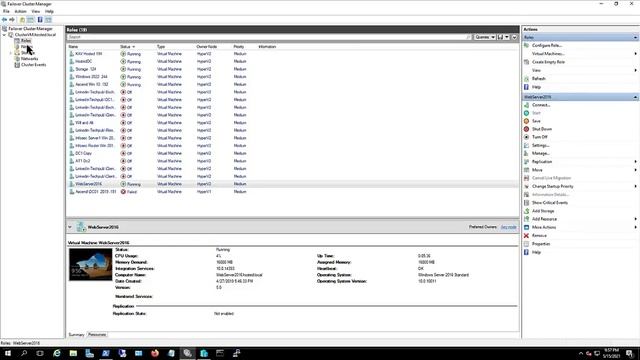640x360 pixels.
Task: Click the Configure Role action icon
Action: [x=527, y=45]
